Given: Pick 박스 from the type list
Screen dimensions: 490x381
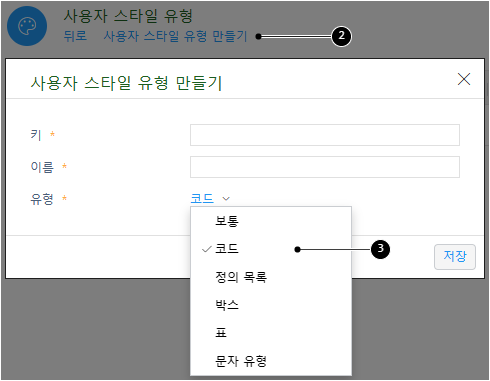Looking at the screenshot, I should click(271, 305).
